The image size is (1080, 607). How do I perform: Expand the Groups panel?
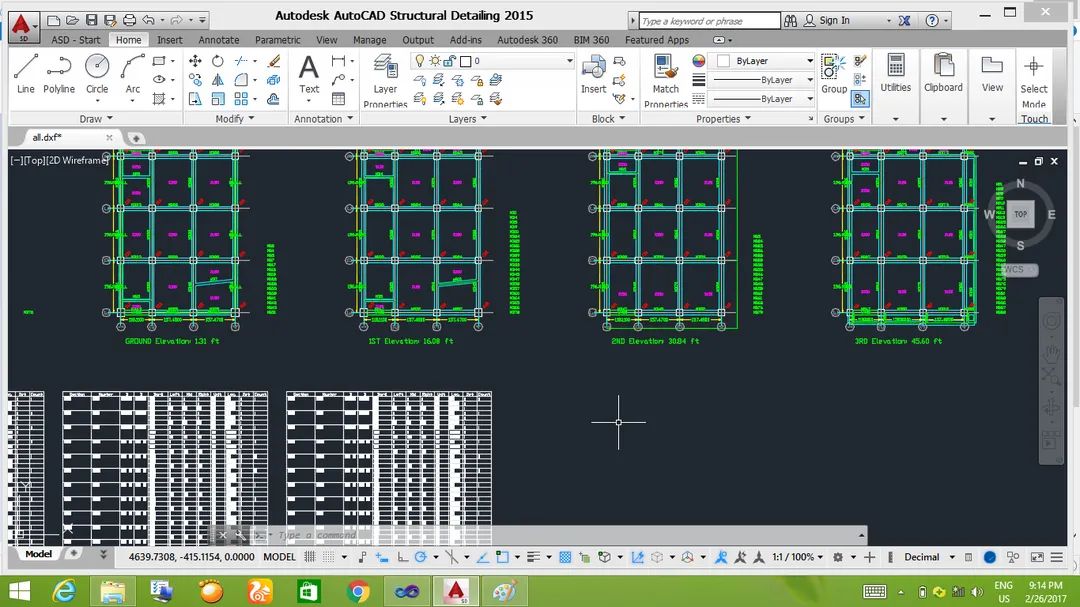844,119
